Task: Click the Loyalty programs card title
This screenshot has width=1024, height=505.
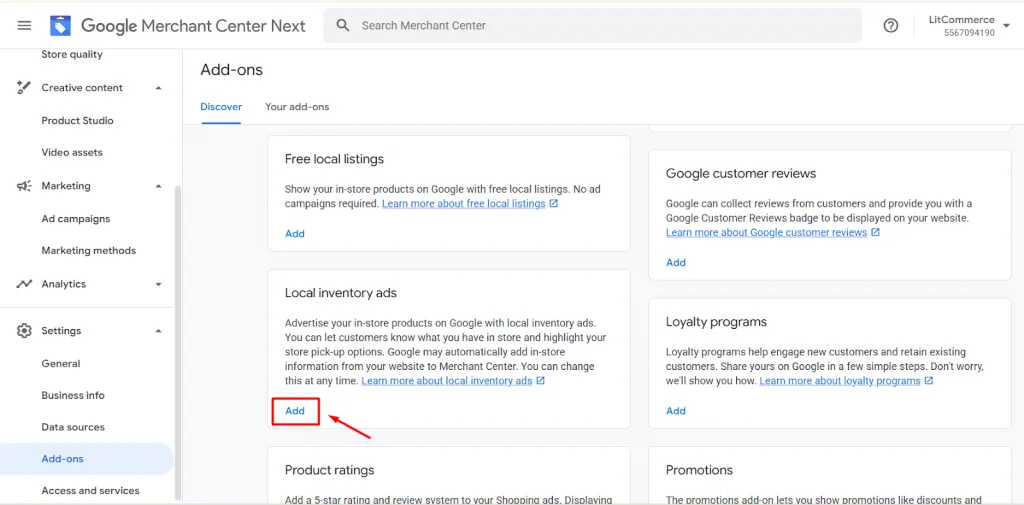Action: pyautogui.click(x=716, y=322)
